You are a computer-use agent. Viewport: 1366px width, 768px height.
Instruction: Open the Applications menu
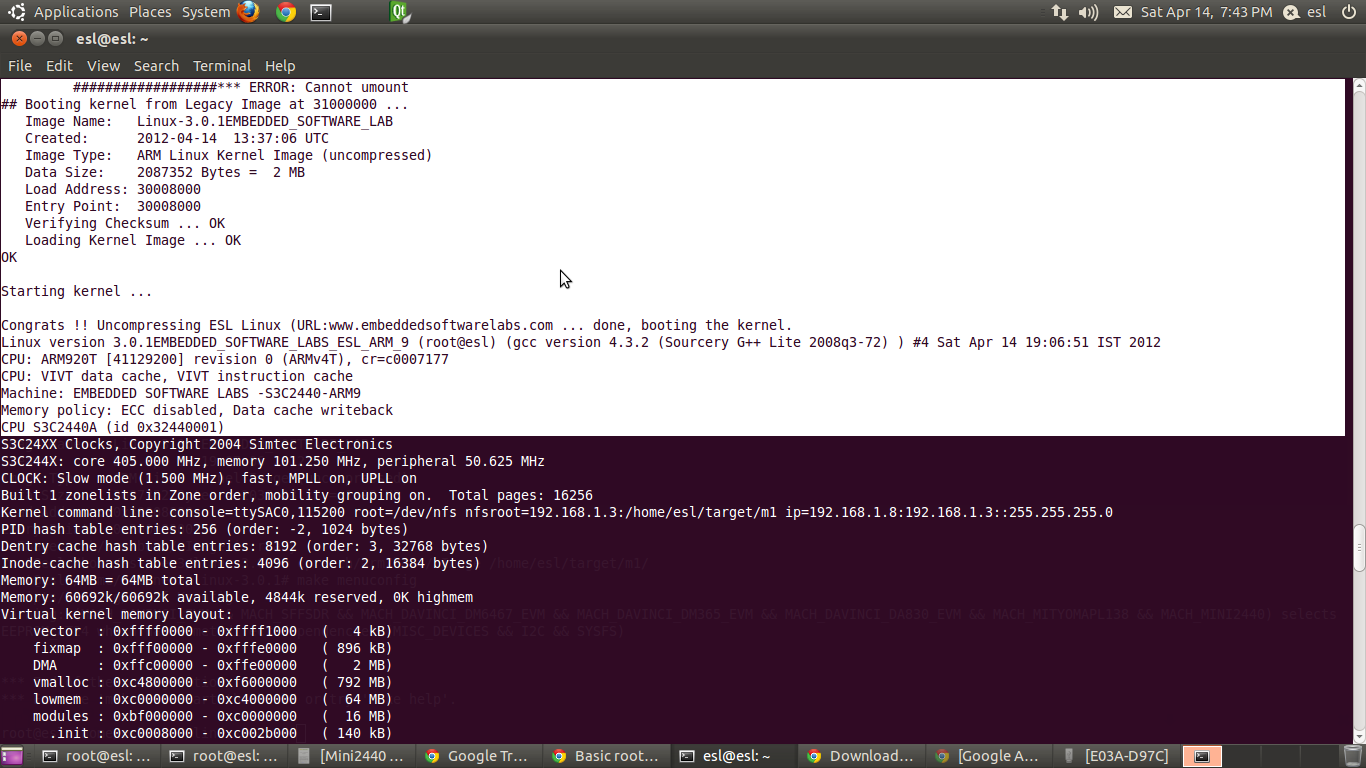point(76,12)
